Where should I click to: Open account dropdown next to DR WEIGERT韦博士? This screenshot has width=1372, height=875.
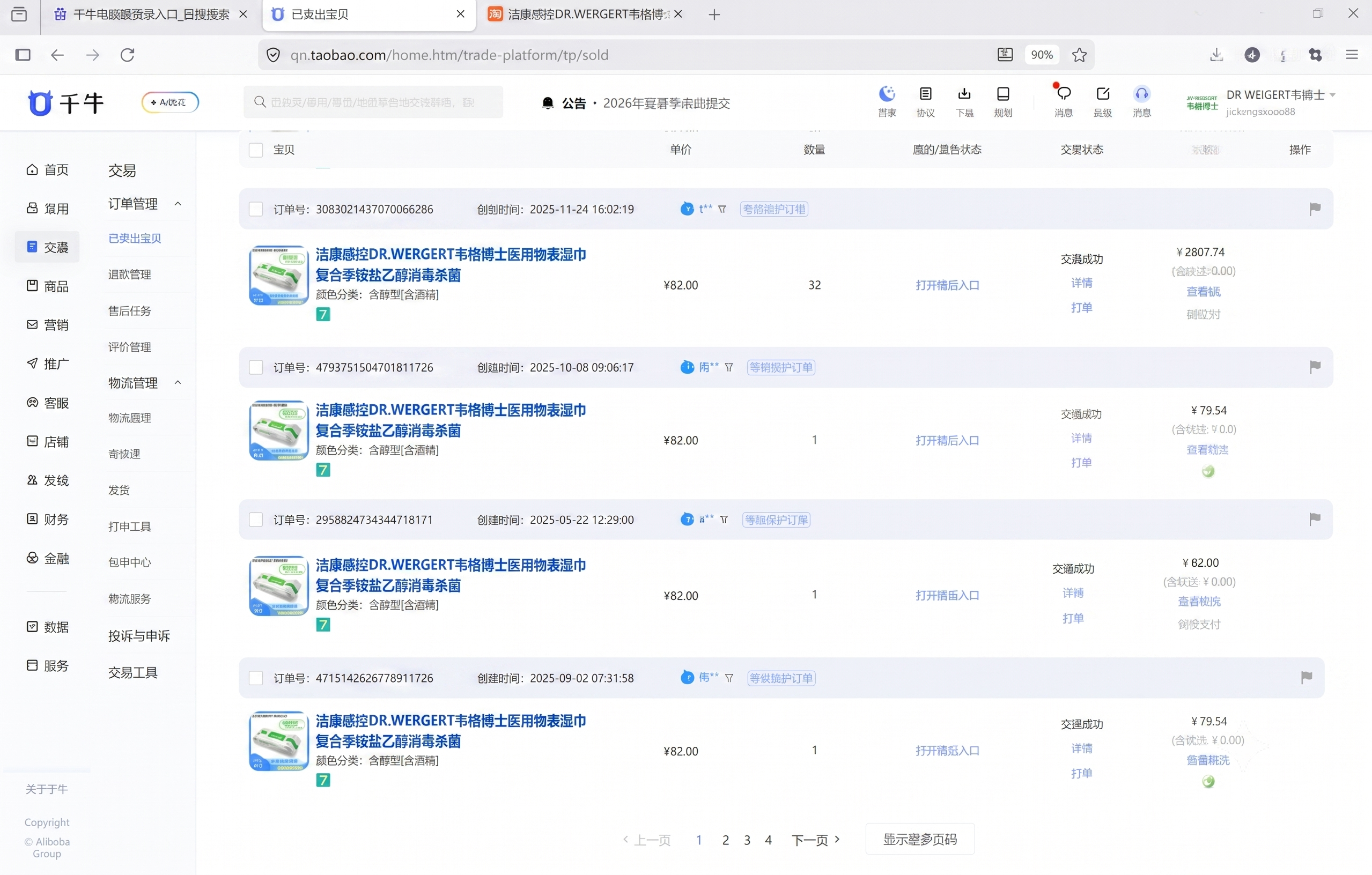click(1333, 95)
